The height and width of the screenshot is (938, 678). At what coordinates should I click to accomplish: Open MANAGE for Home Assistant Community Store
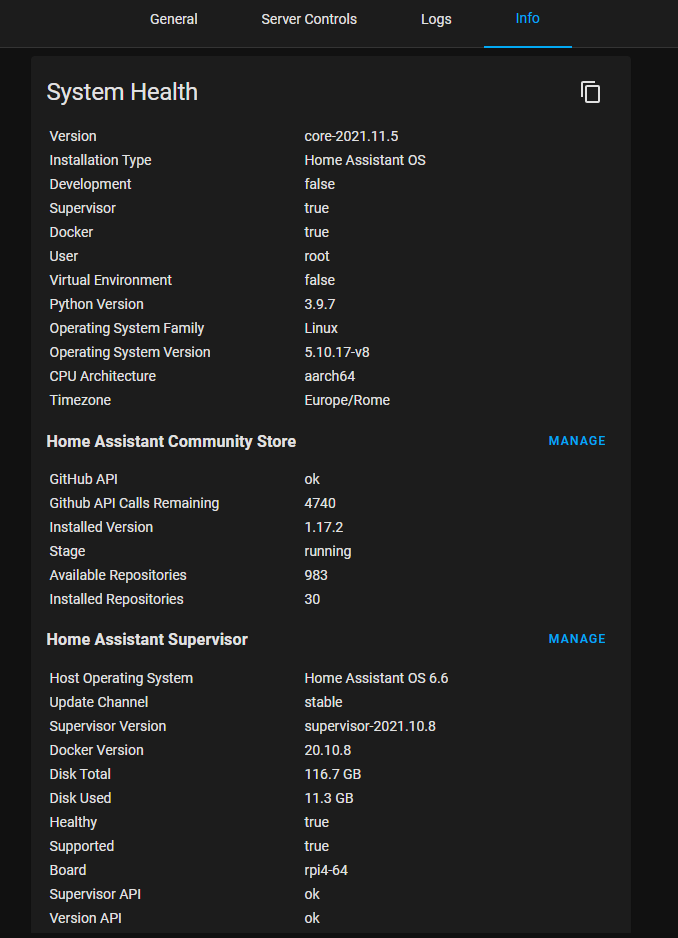[577, 440]
